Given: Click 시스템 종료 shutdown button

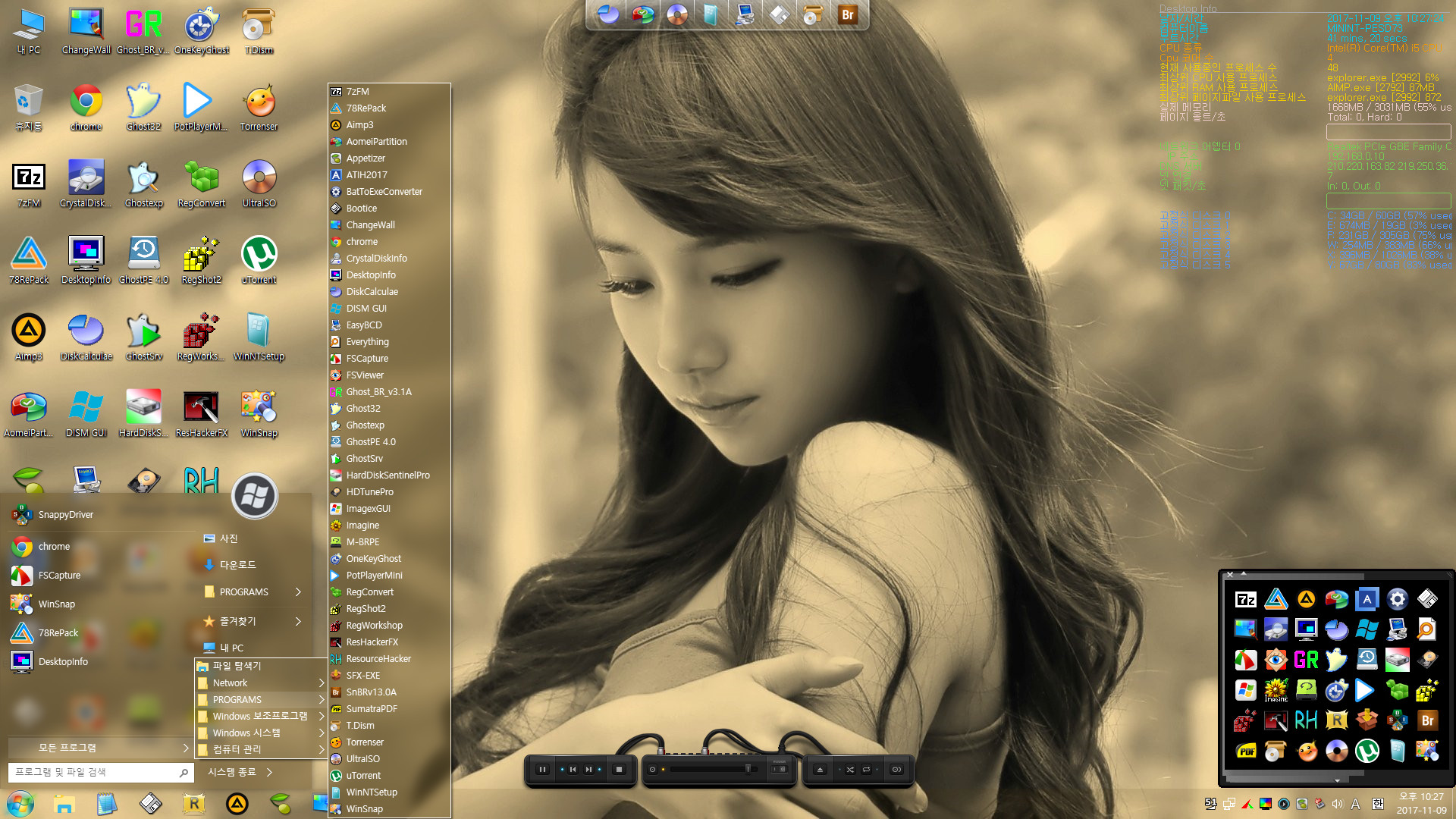Looking at the screenshot, I should pyautogui.click(x=231, y=772).
